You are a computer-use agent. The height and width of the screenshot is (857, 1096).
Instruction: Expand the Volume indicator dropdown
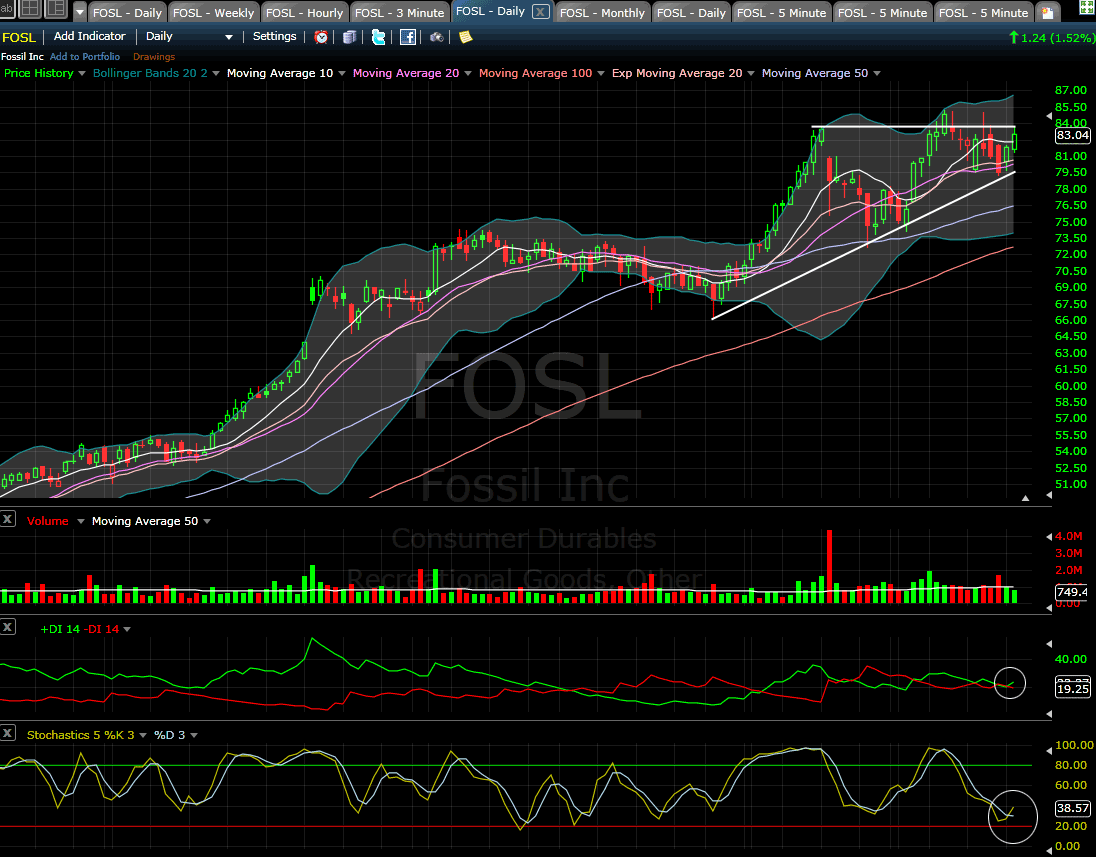(80, 521)
